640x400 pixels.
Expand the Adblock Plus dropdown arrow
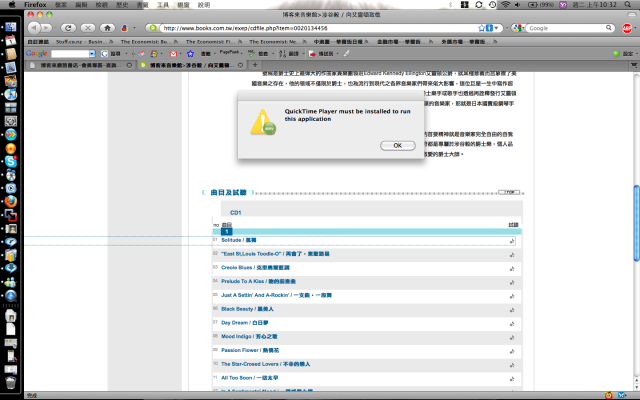tap(636, 29)
